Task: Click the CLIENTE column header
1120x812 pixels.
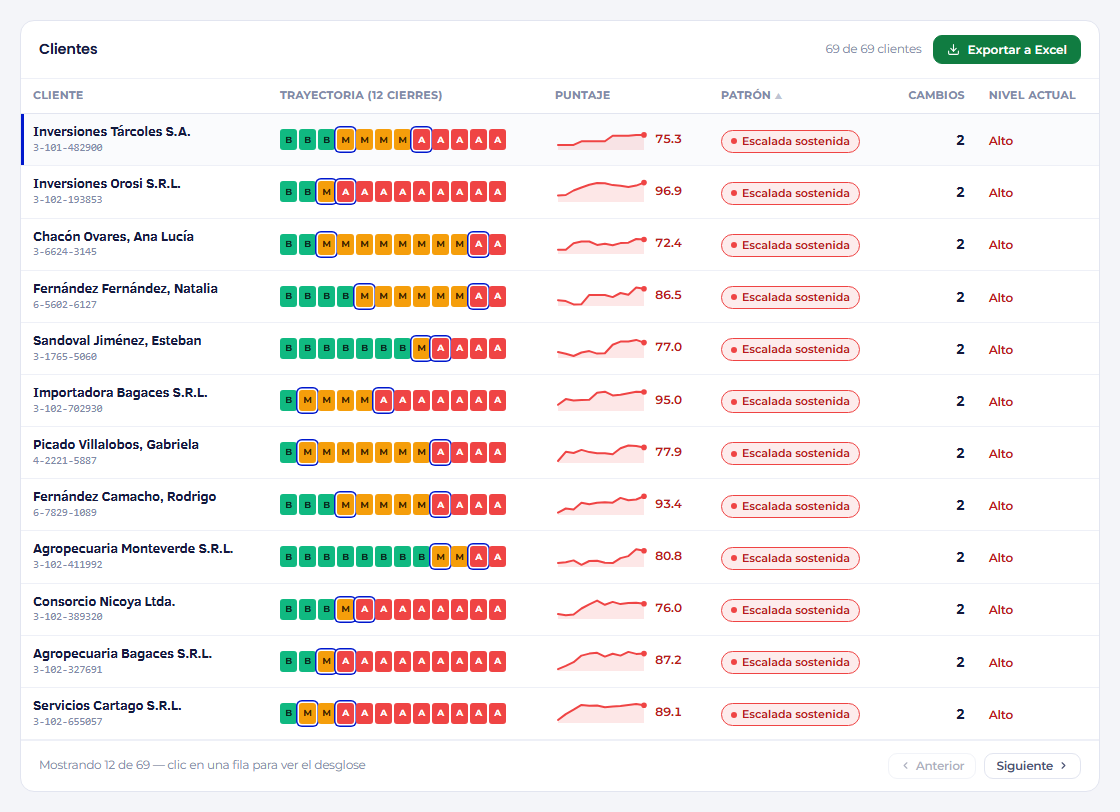Action: (x=58, y=95)
